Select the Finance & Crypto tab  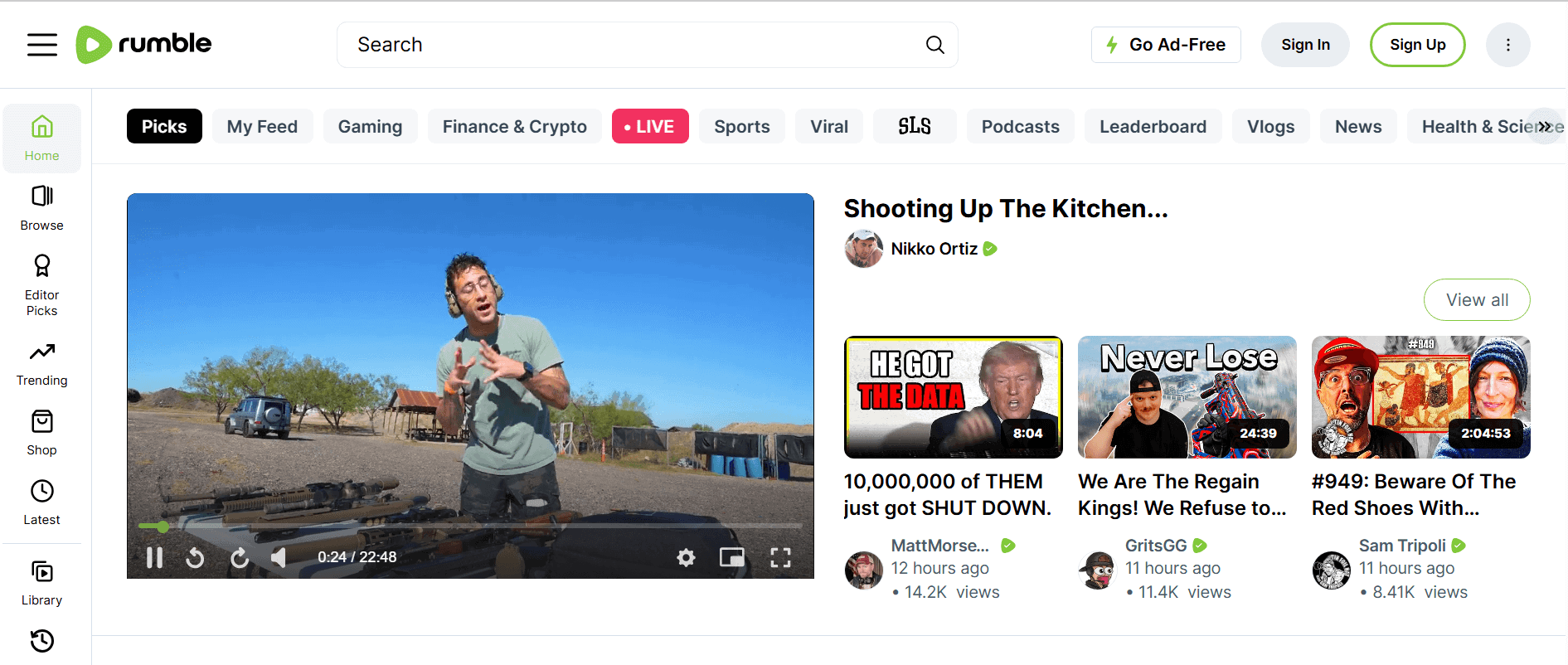click(x=514, y=127)
